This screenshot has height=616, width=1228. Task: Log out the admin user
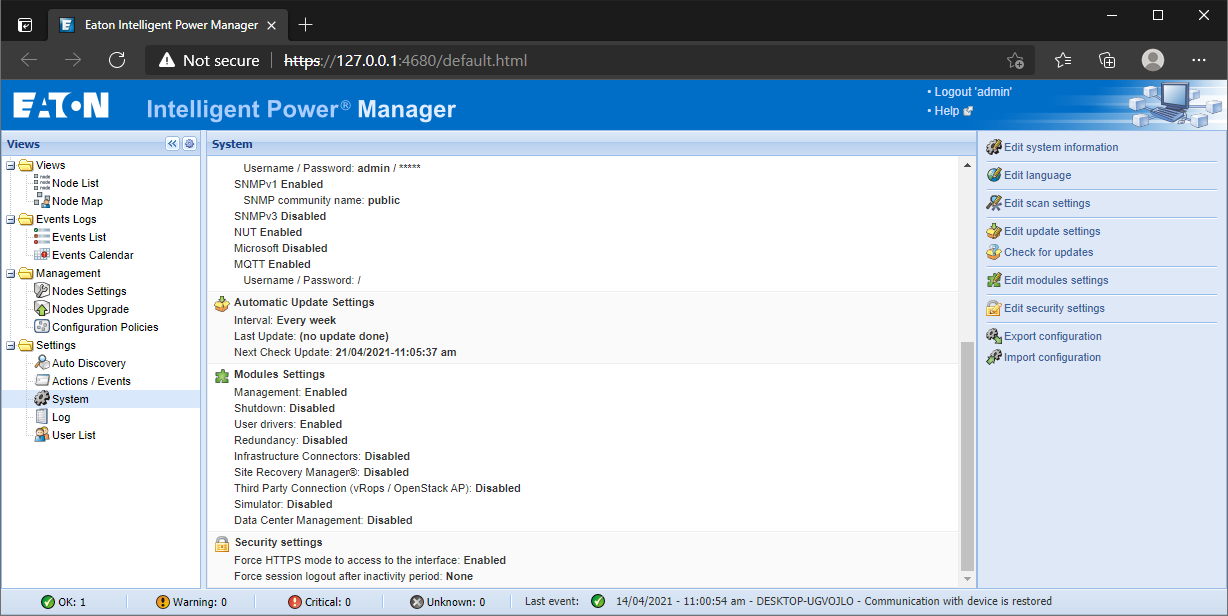point(973,91)
